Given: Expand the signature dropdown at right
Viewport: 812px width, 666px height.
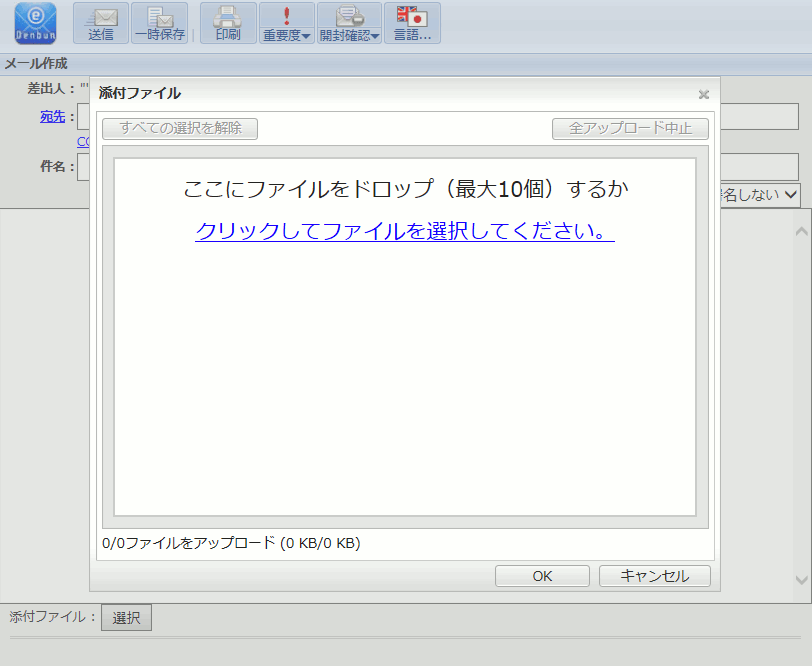Looking at the screenshot, I should pyautogui.click(x=790, y=195).
